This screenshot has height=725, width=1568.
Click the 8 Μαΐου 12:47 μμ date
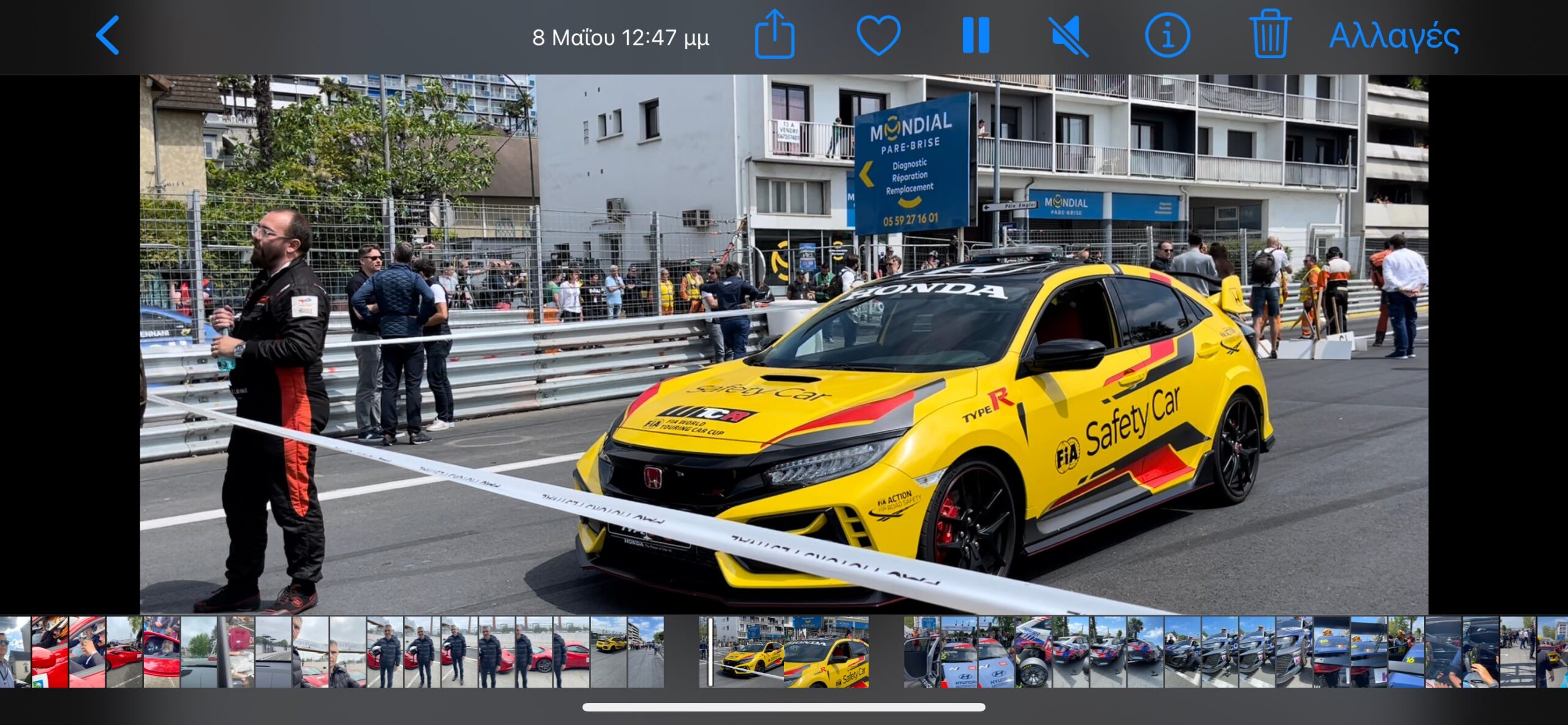point(620,38)
